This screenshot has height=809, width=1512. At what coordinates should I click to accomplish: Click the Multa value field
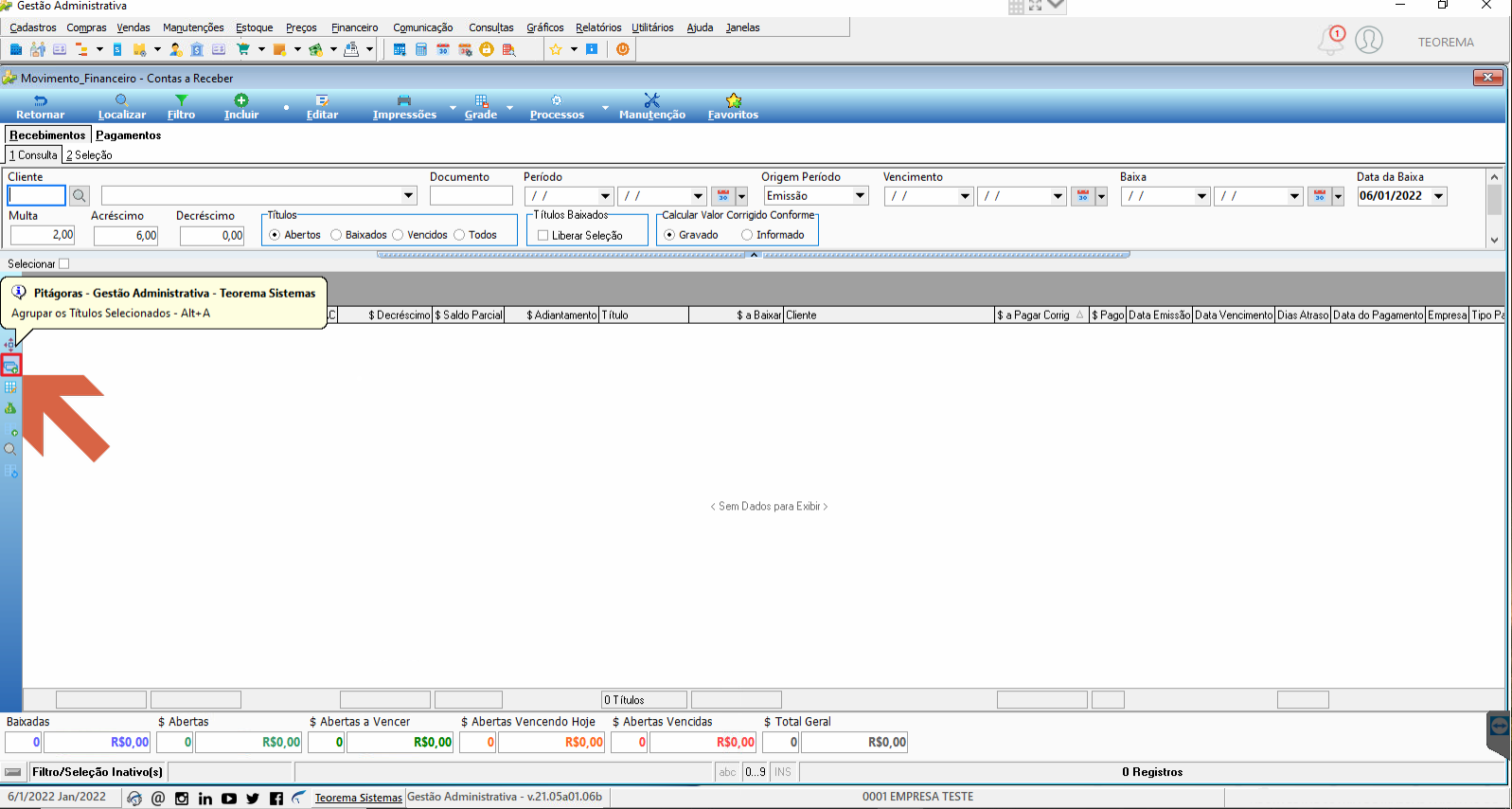[43, 235]
